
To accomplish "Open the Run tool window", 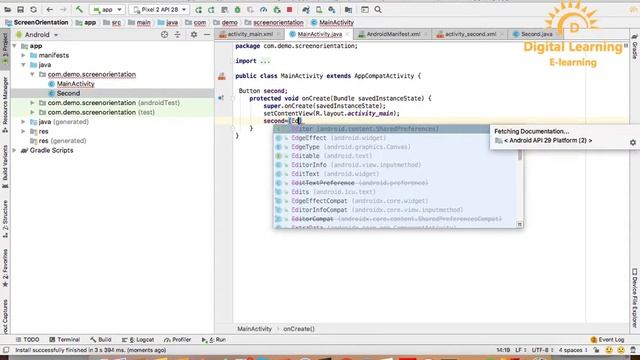I will point(213,340).
